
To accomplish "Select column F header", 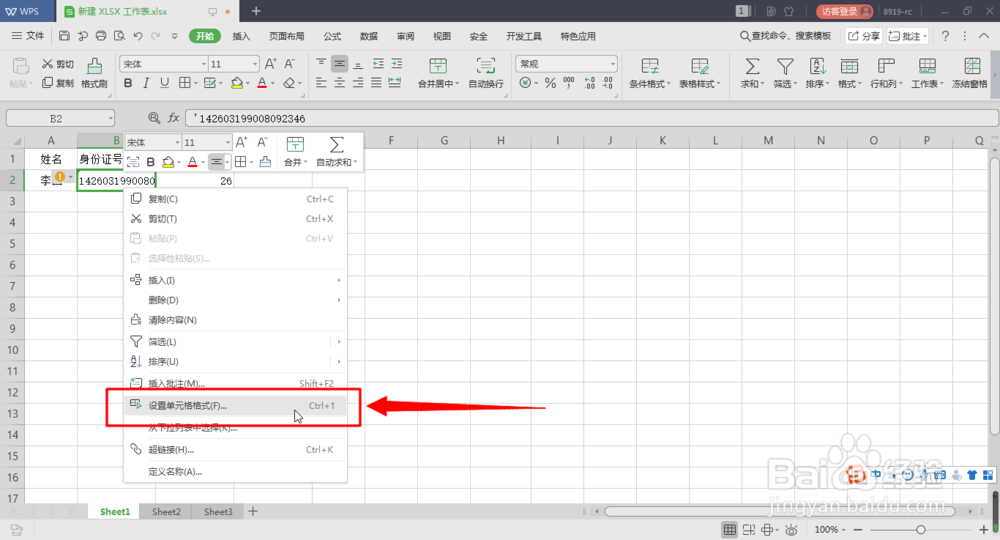I will (391, 140).
